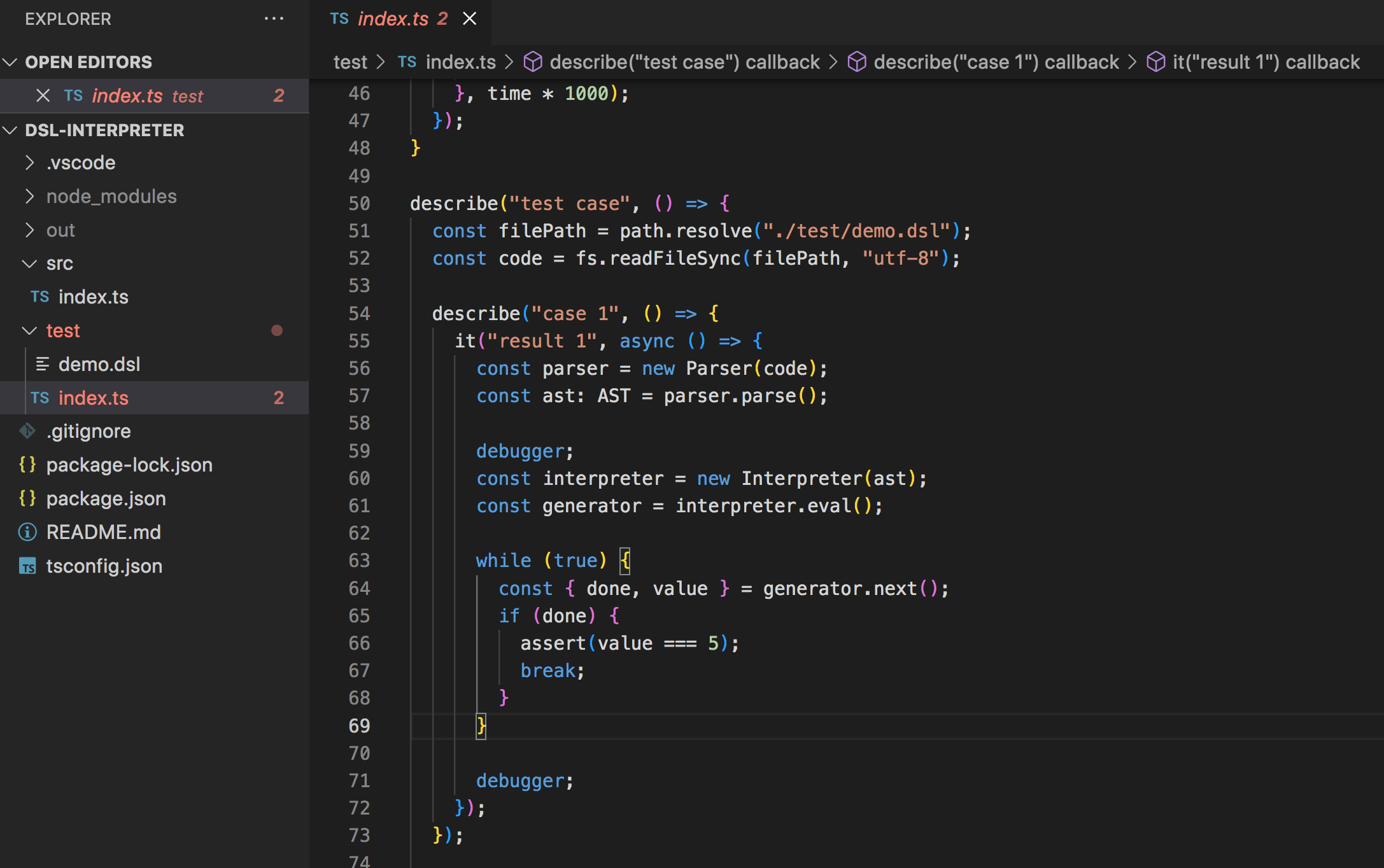This screenshot has height=868, width=1384.
Task: Select the index.ts tab
Action: (x=392, y=18)
